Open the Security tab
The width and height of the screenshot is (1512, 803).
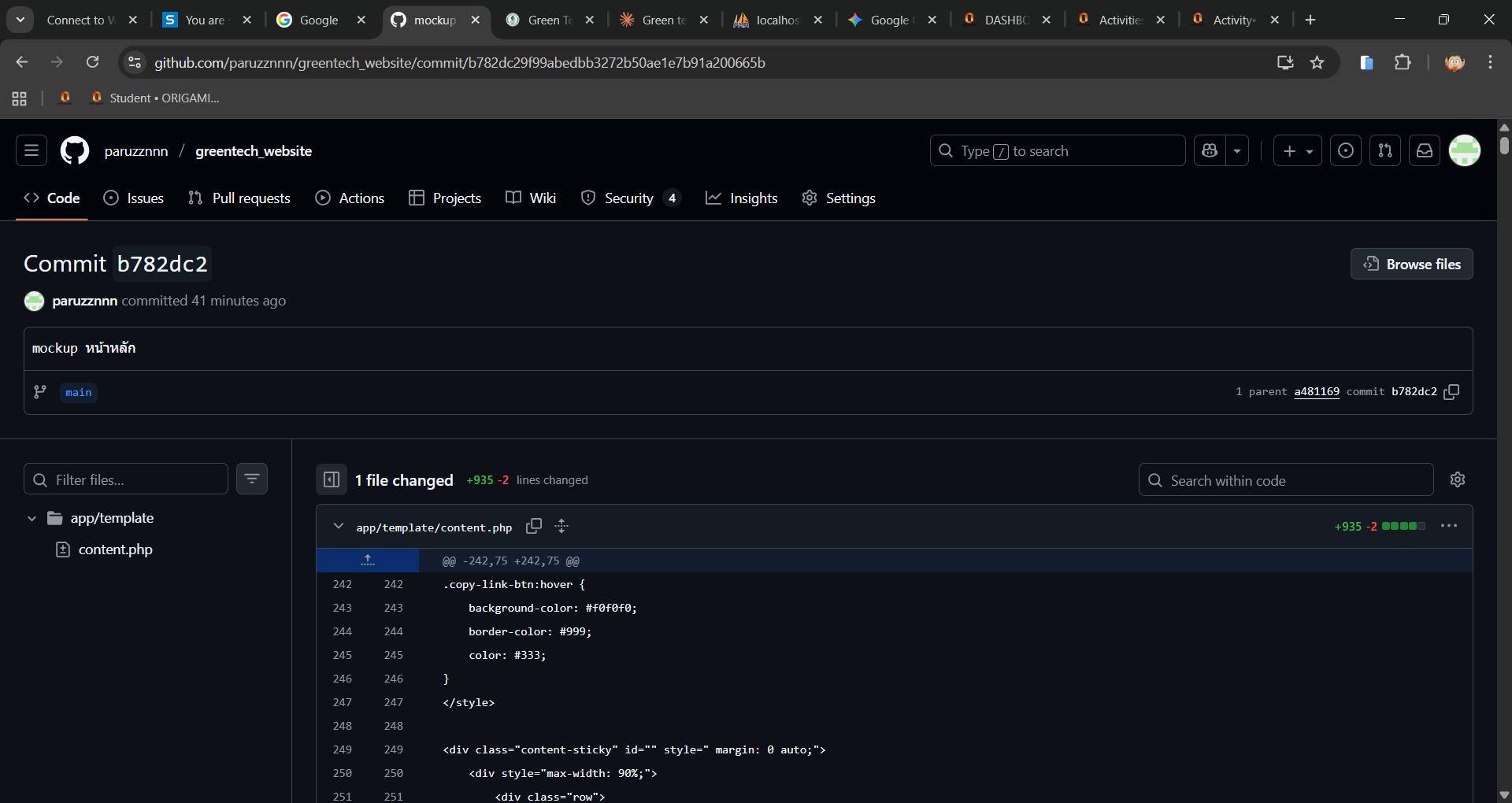(x=628, y=198)
